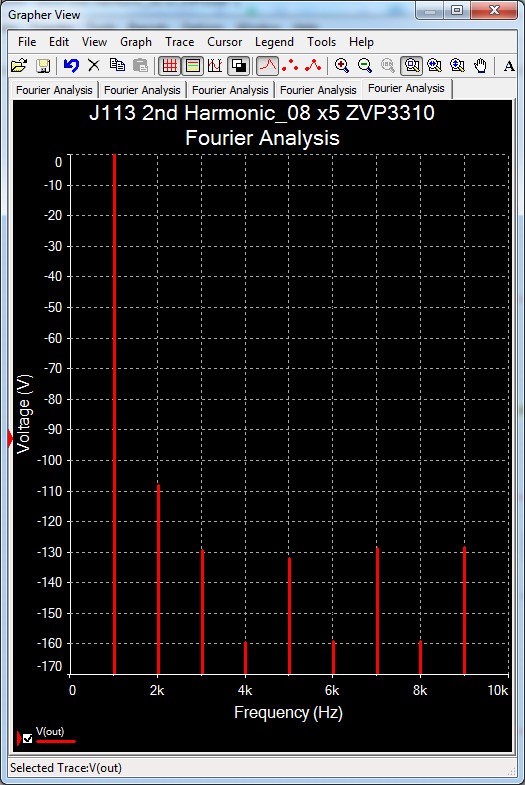525x785 pixels.
Task: Click the Open file folder icon
Action: click(19, 66)
